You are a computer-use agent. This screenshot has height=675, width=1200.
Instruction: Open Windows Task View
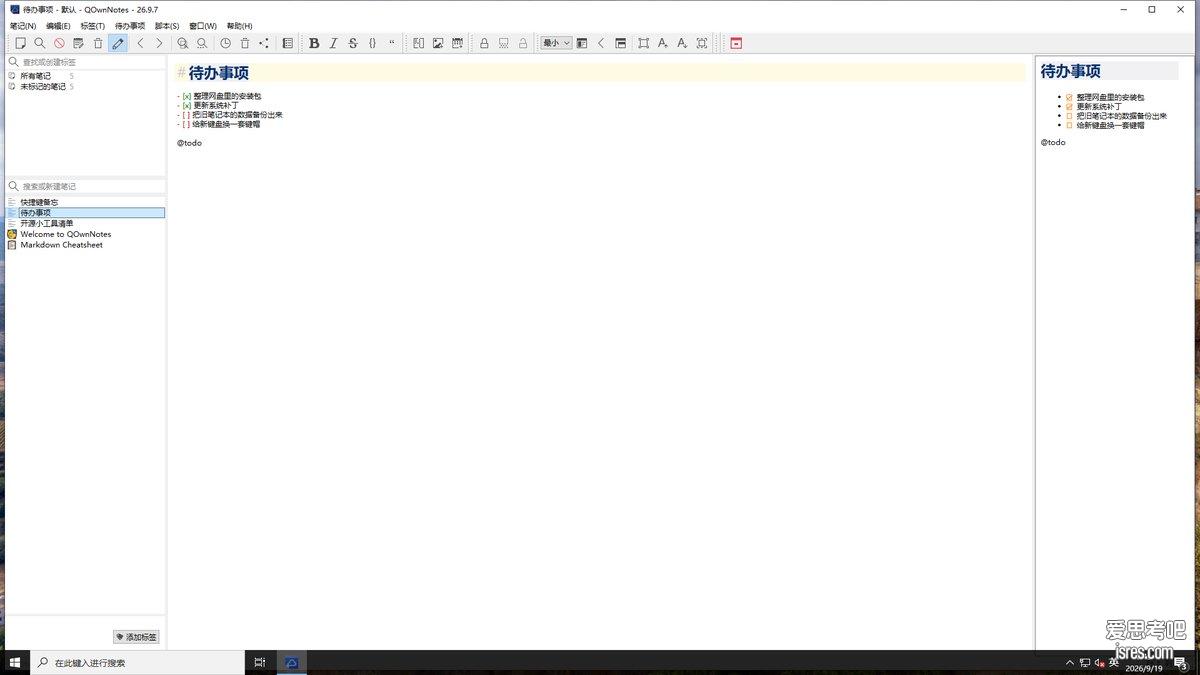(260, 662)
